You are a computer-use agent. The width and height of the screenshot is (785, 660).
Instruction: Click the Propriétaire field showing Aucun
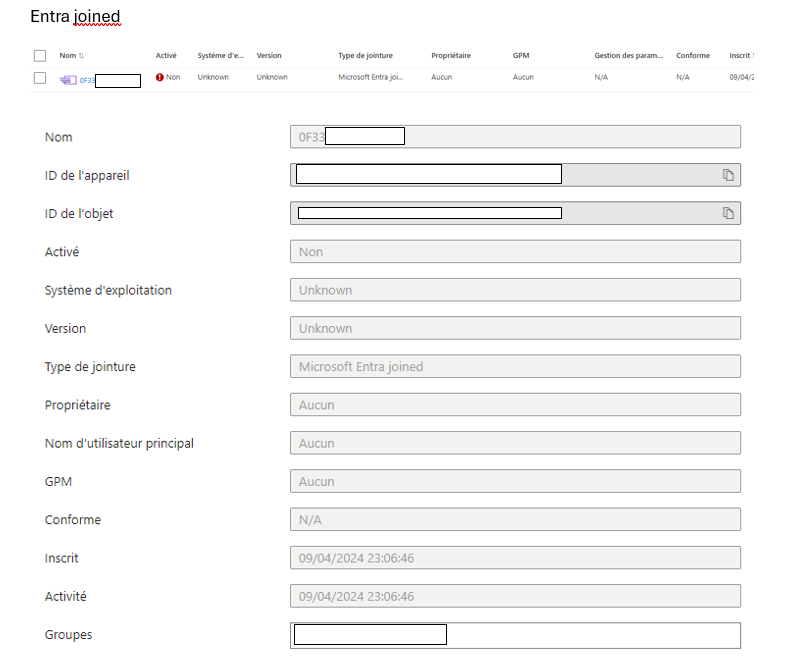pos(515,405)
